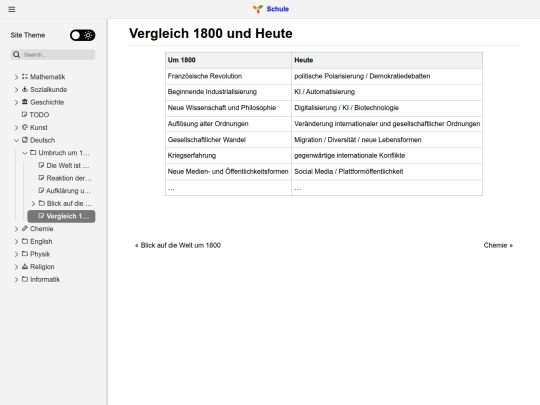Screen dimensions: 540x405
Task: Click the Kriegserfahrung table cell
Action: pos(228,156)
